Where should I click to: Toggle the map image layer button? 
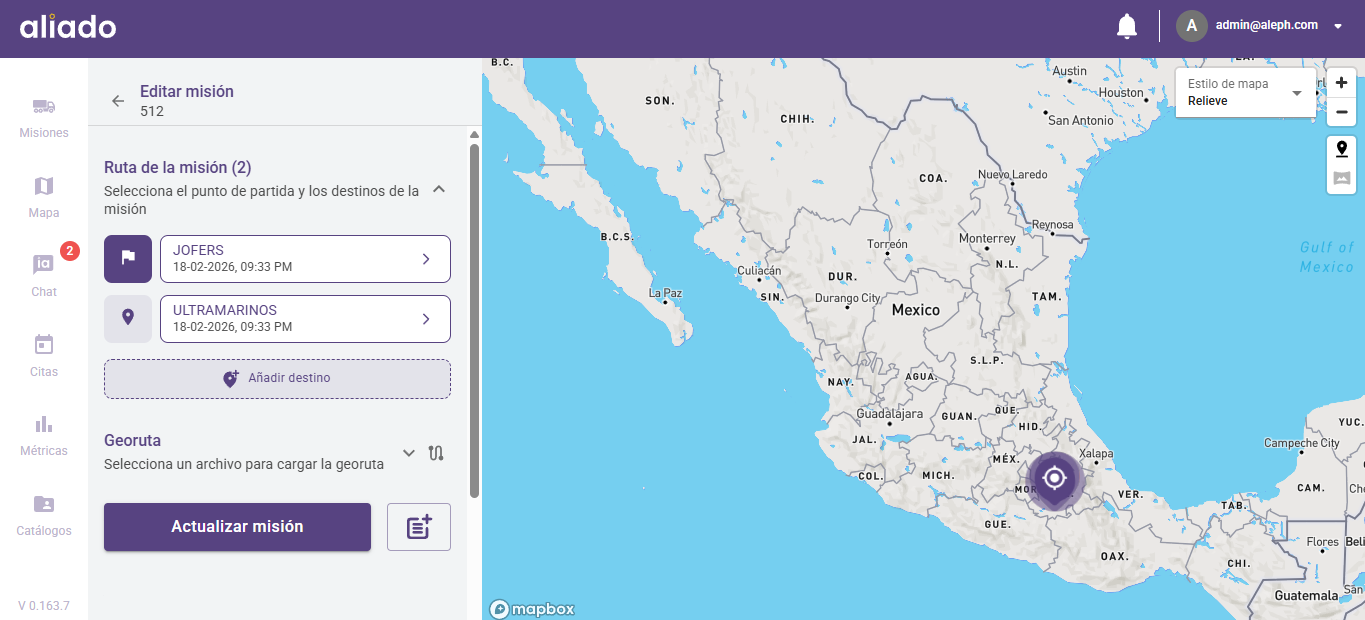pyautogui.click(x=1341, y=179)
